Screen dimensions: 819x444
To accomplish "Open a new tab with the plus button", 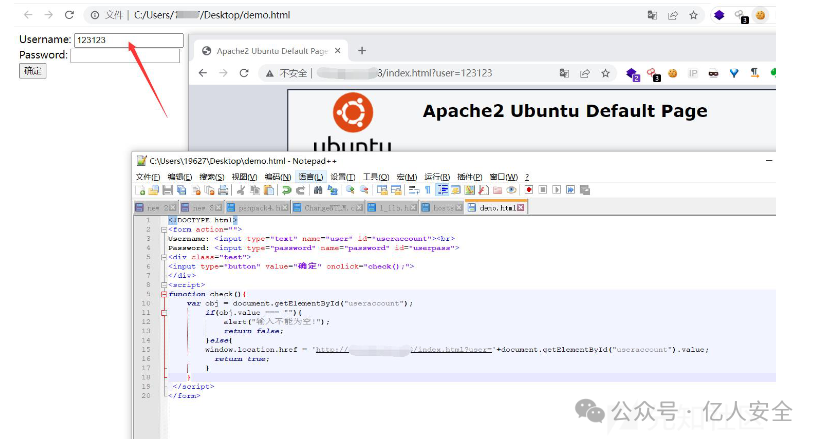I will tap(362, 51).
